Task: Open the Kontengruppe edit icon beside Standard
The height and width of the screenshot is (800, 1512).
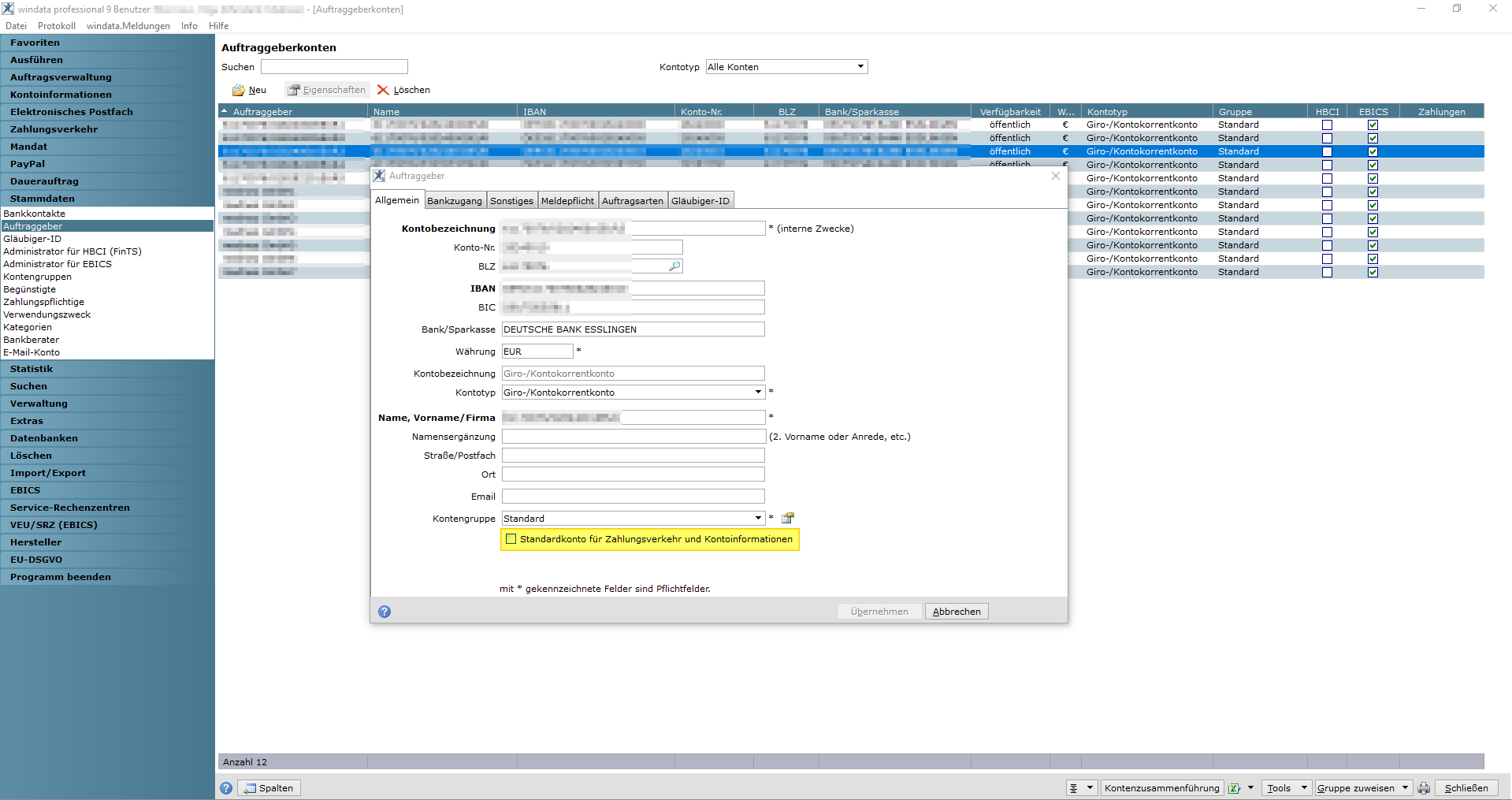Action: [787, 518]
